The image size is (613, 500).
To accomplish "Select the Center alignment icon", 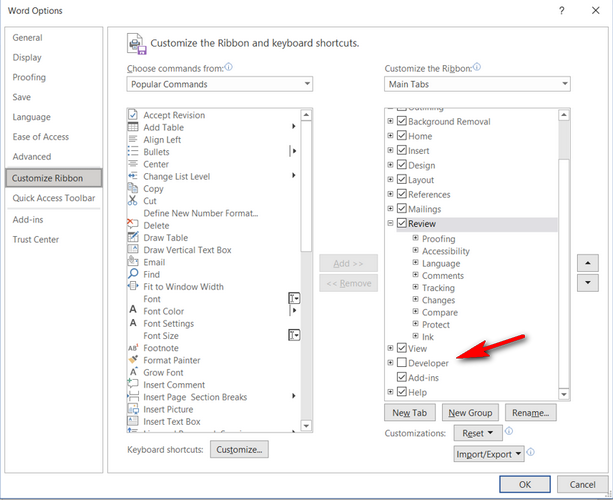I will pos(133,163).
